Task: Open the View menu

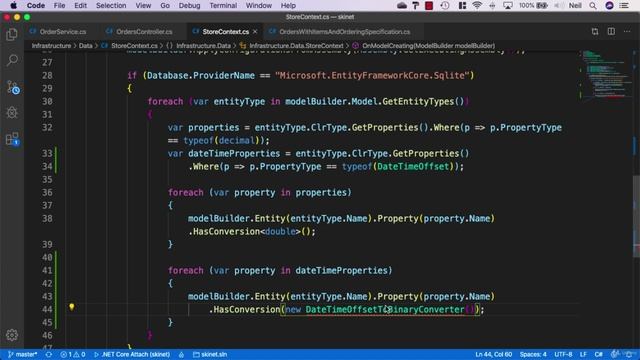Action: click(143, 5)
